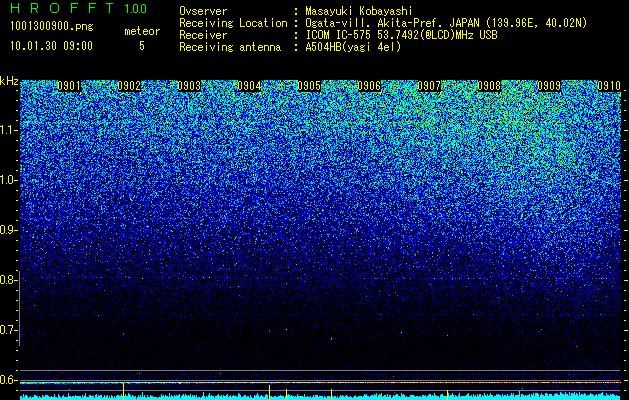The image size is (629, 400).
Task: Click the Ovserver label
Action: pyautogui.click(x=203, y=11)
